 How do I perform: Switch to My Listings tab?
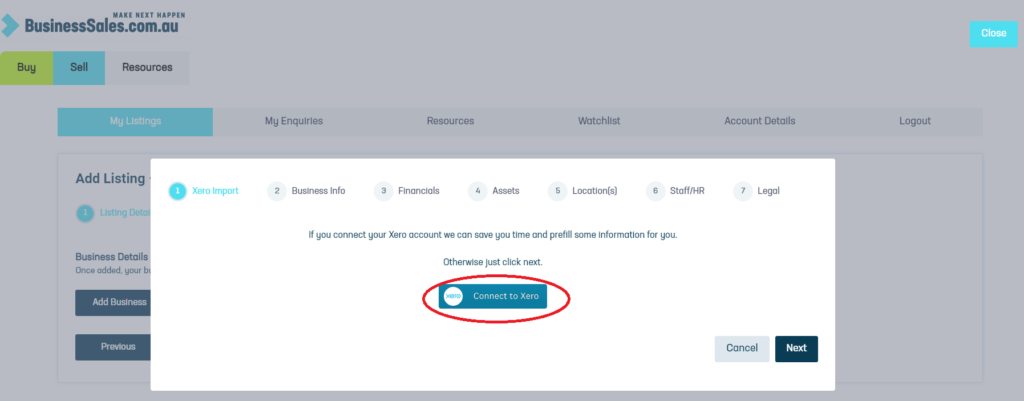tap(135, 121)
